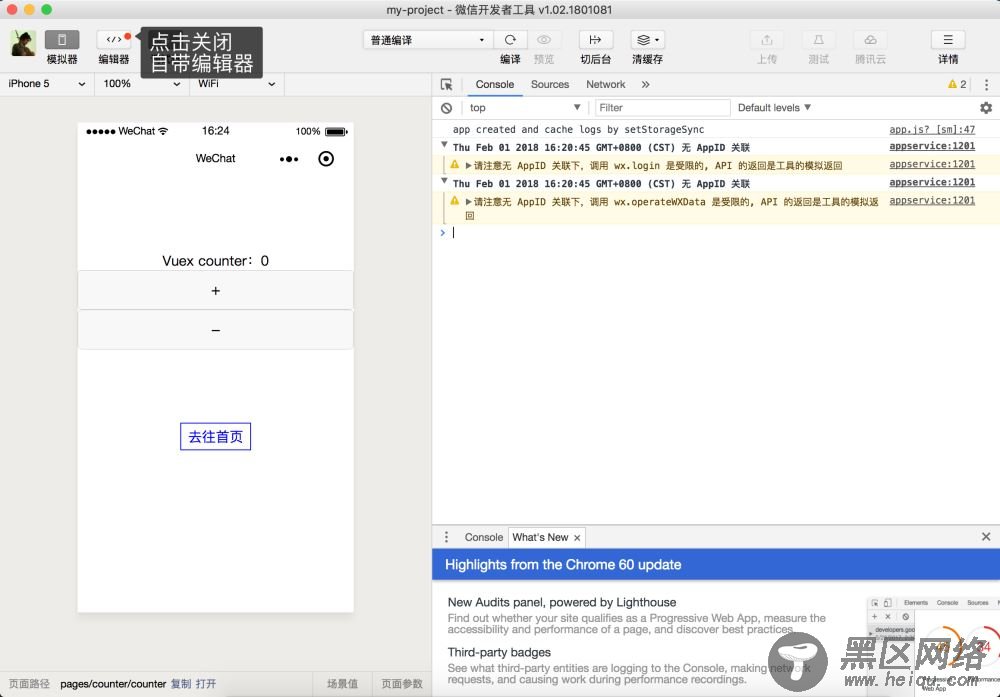Click the simulator three-dot menu icon
Viewport: 1000px width, 697px height.
[x=289, y=159]
